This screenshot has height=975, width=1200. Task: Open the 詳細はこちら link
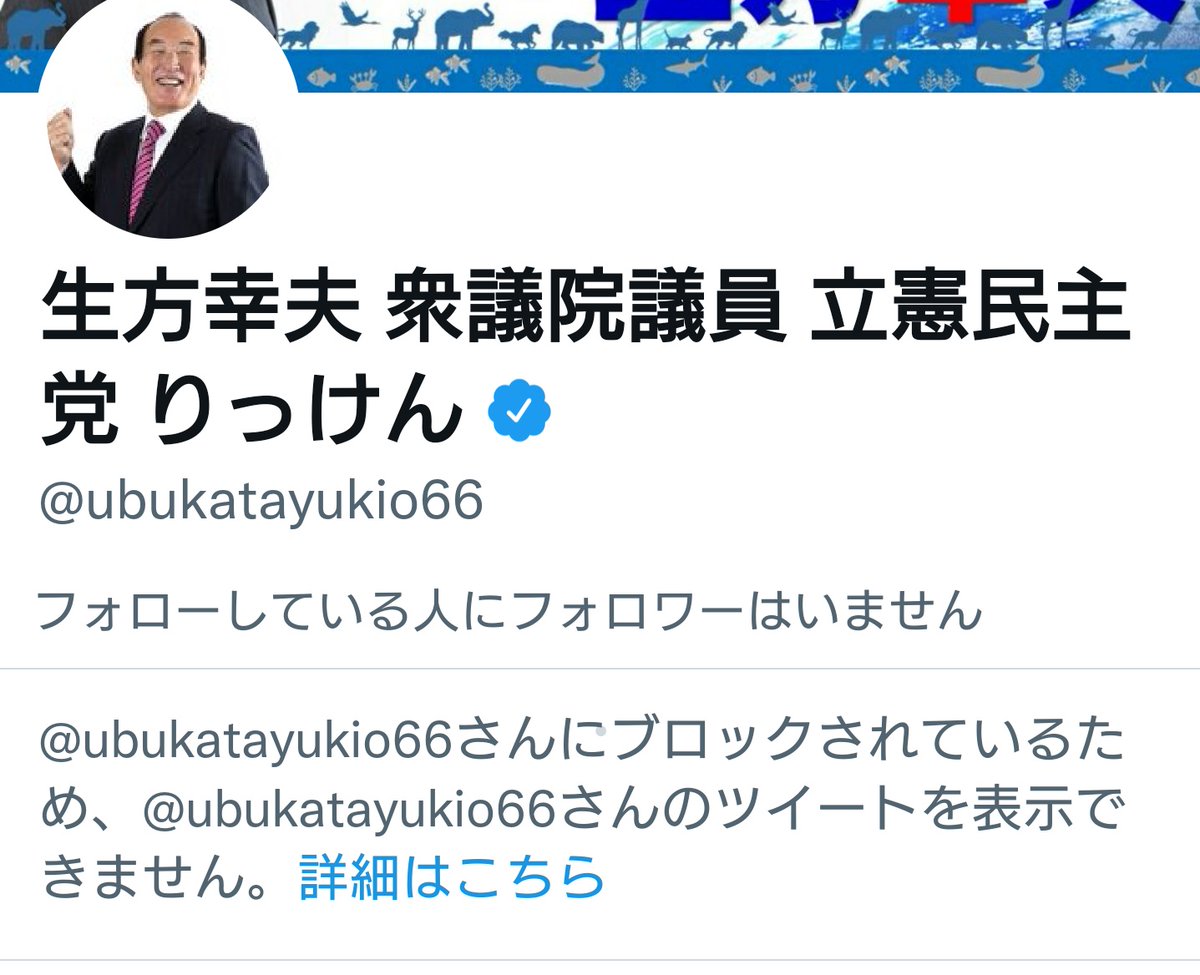(x=452, y=877)
